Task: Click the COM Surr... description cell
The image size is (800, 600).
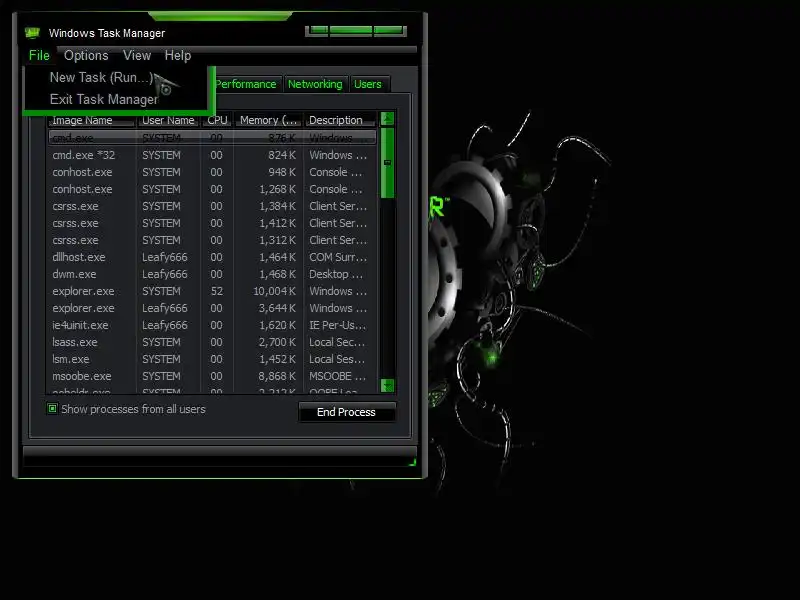Action: click(x=338, y=257)
